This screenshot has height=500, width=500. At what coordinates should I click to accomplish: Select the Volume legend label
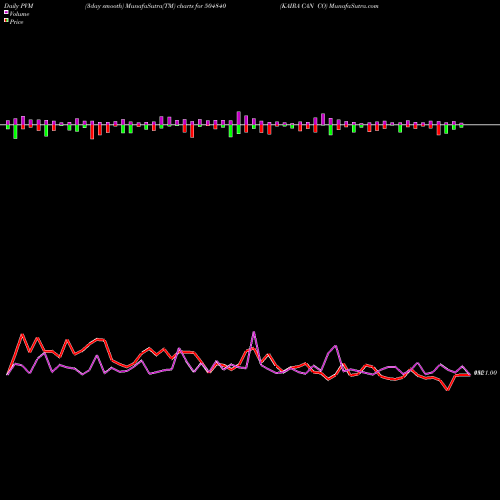pos(19,14)
